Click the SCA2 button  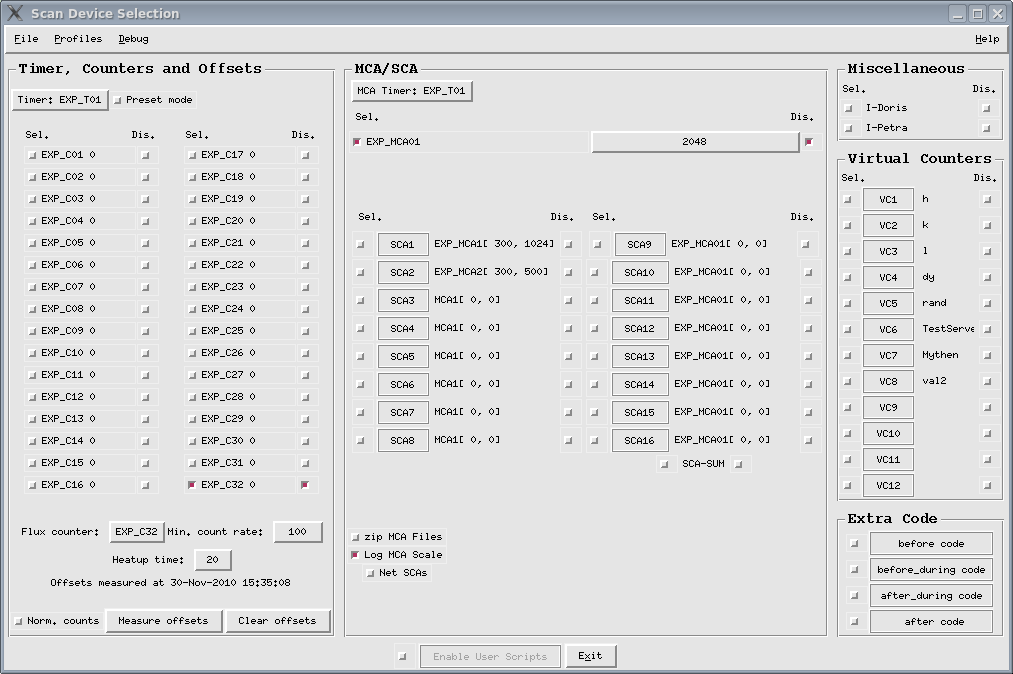click(x=402, y=272)
